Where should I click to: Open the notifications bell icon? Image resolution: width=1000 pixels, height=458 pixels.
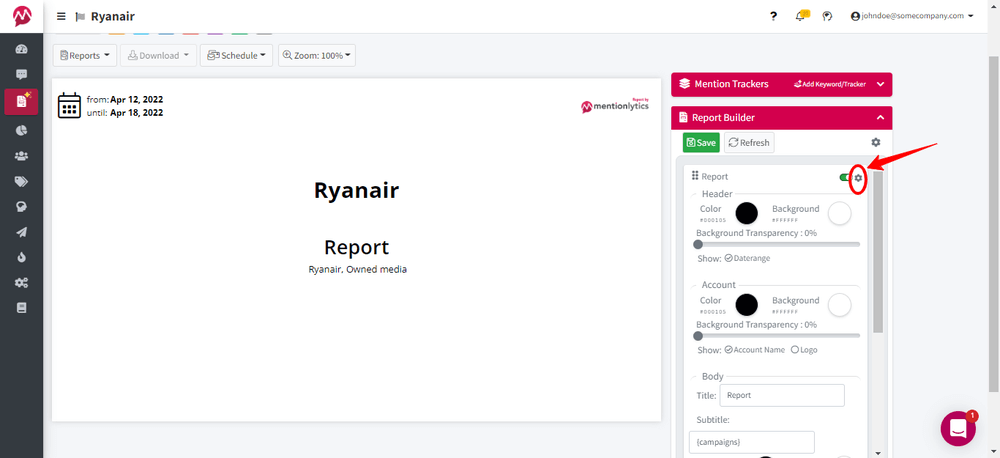[800, 16]
